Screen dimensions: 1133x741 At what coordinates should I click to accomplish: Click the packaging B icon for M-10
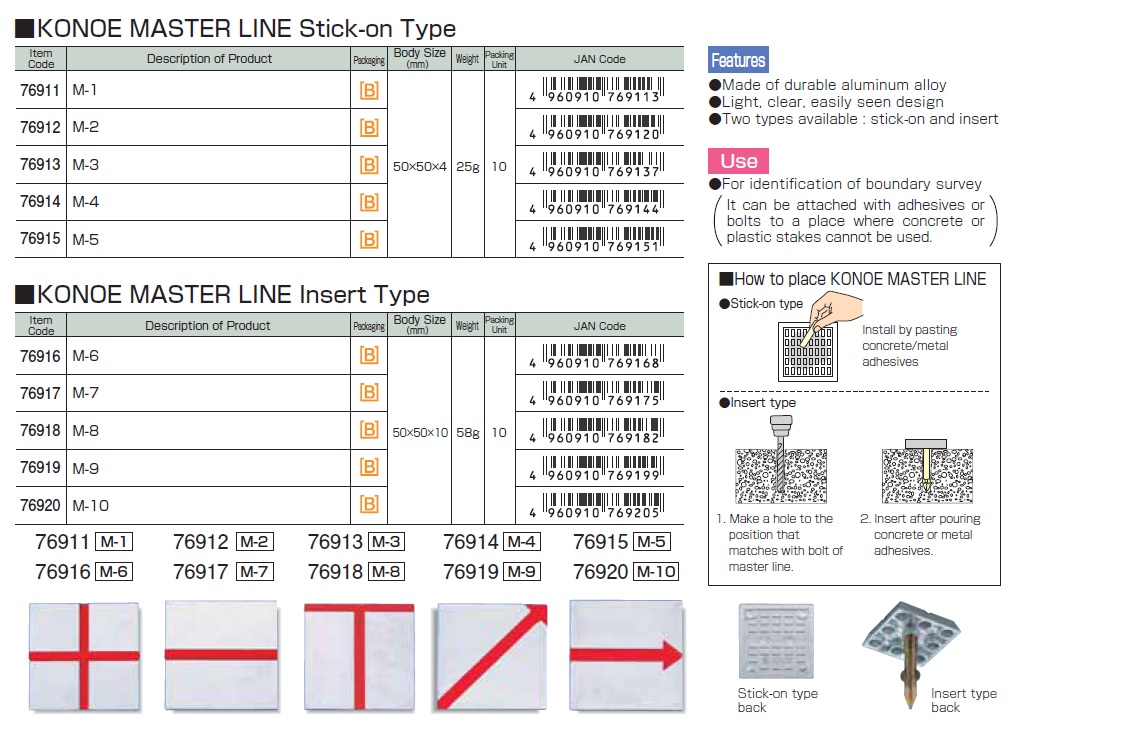[368, 505]
